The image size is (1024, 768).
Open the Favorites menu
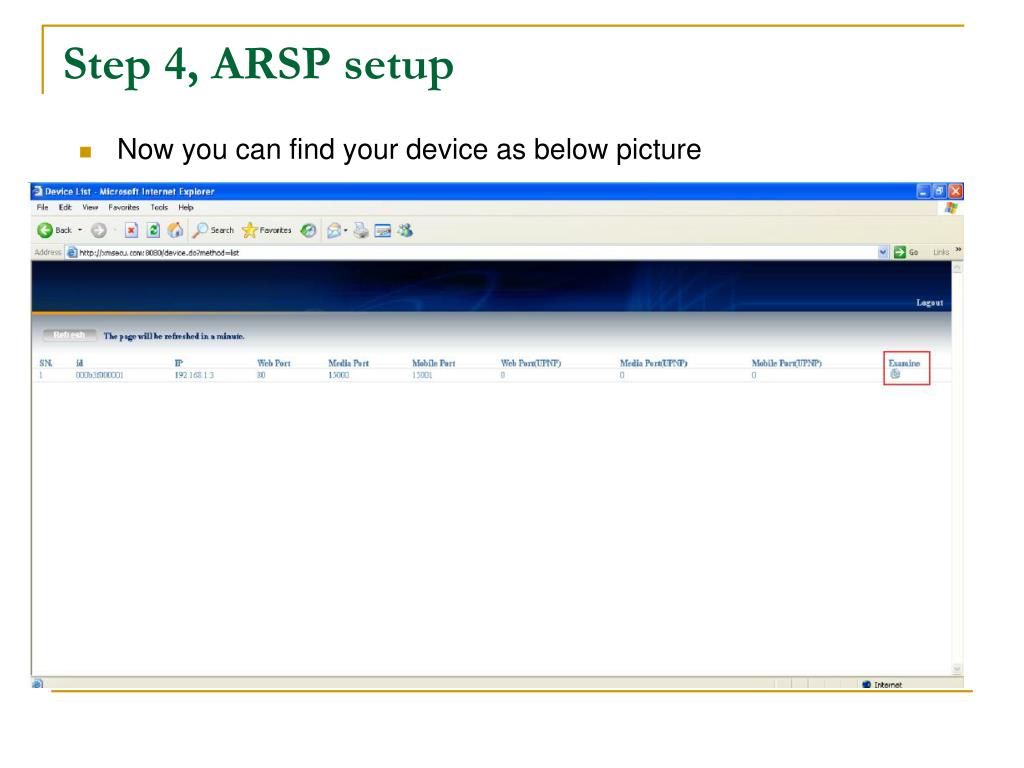tap(124, 207)
